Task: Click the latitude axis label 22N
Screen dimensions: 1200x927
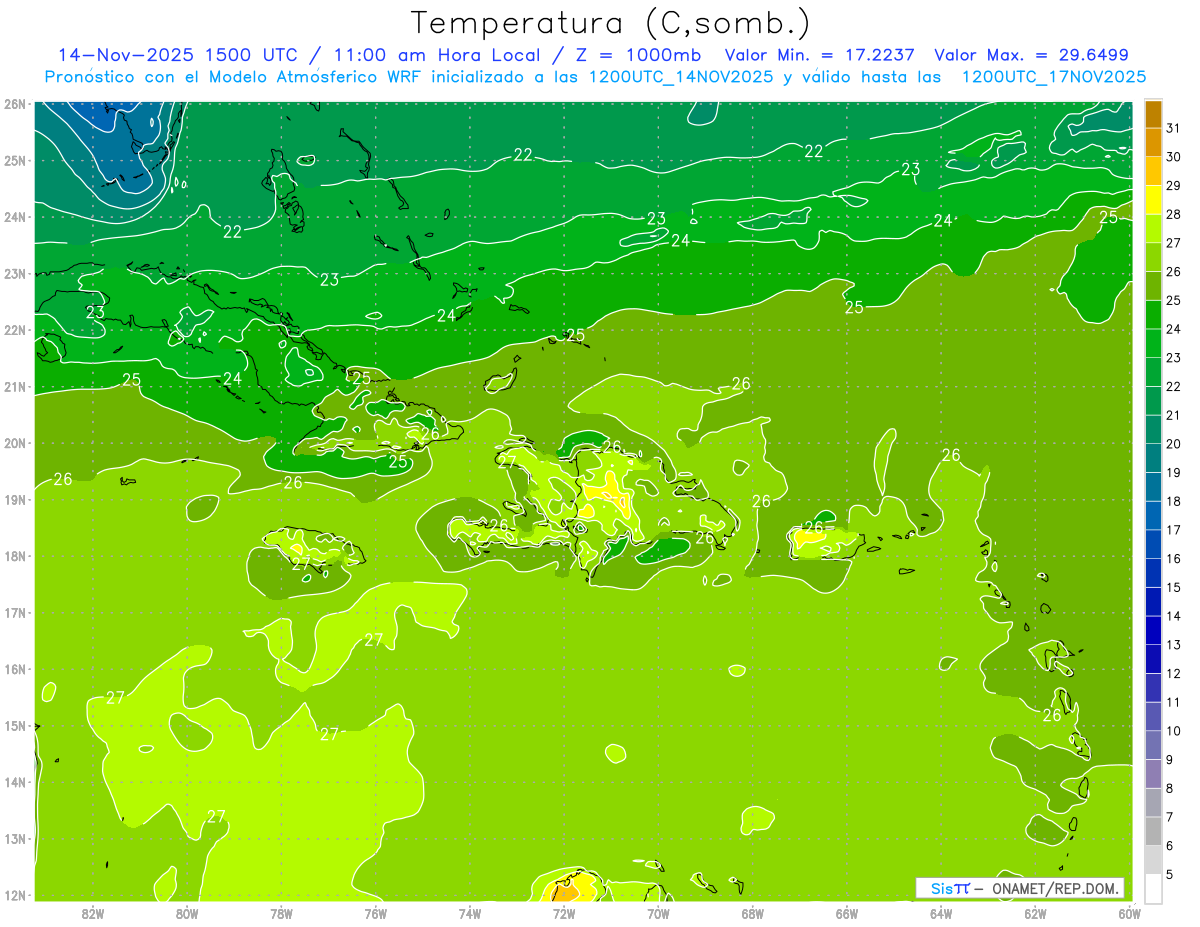Action: click(14, 330)
